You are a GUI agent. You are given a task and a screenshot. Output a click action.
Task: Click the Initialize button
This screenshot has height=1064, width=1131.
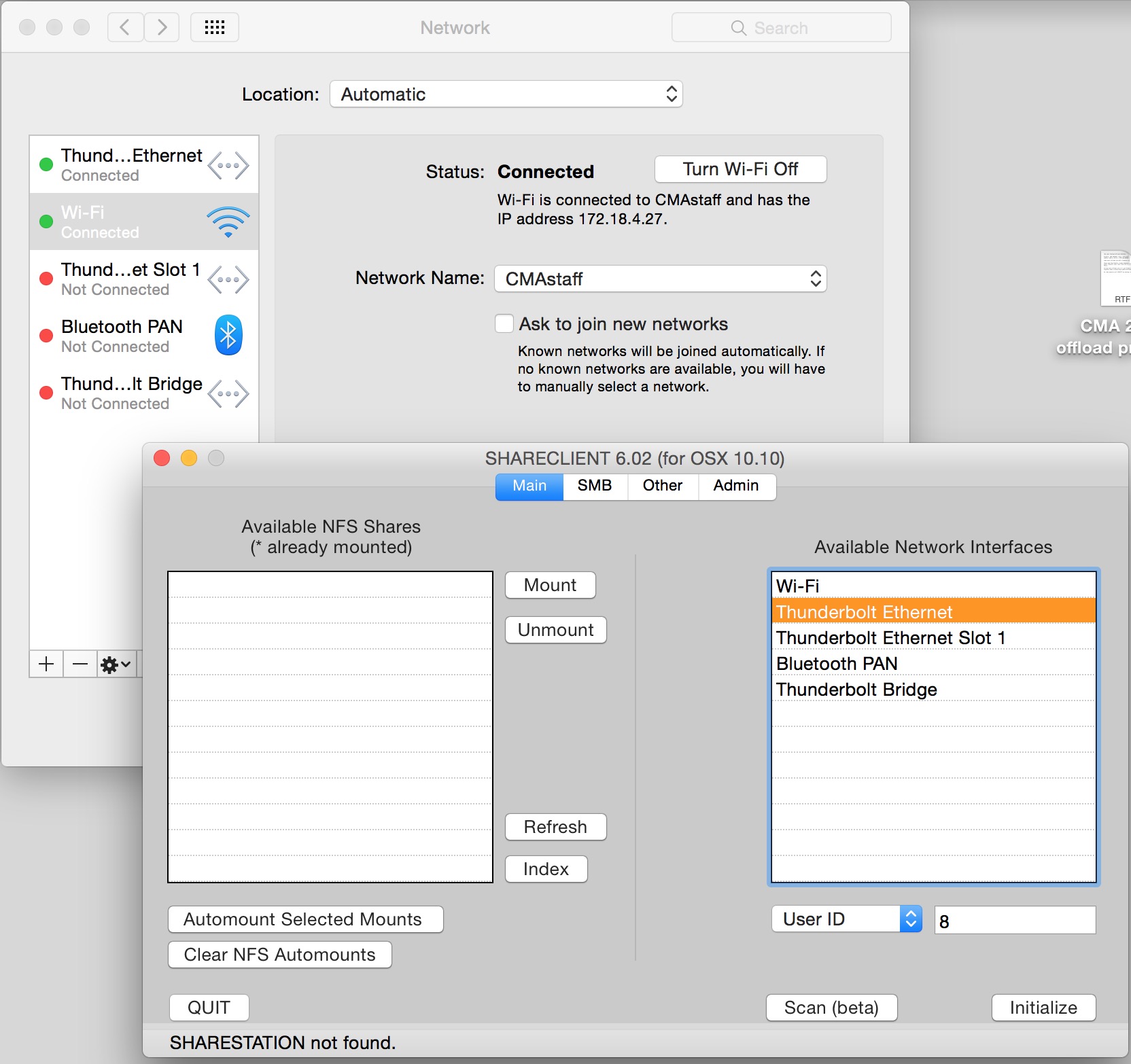pos(1044,1008)
